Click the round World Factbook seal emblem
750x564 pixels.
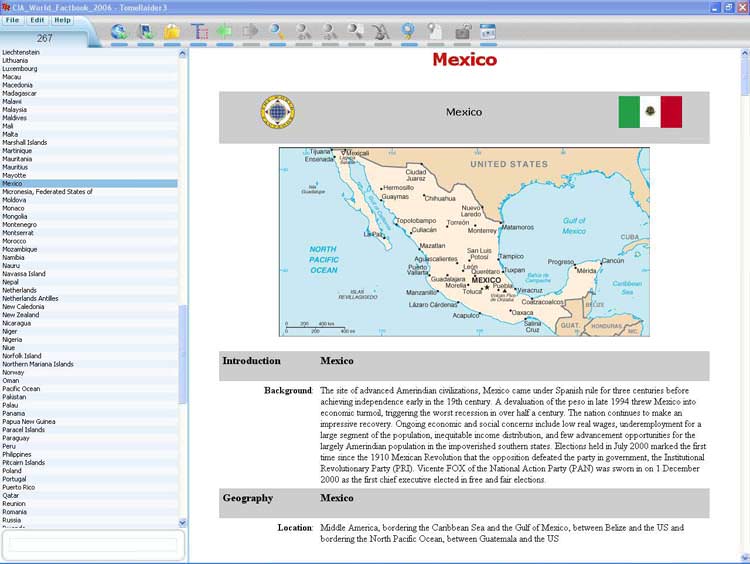tap(277, 112)
